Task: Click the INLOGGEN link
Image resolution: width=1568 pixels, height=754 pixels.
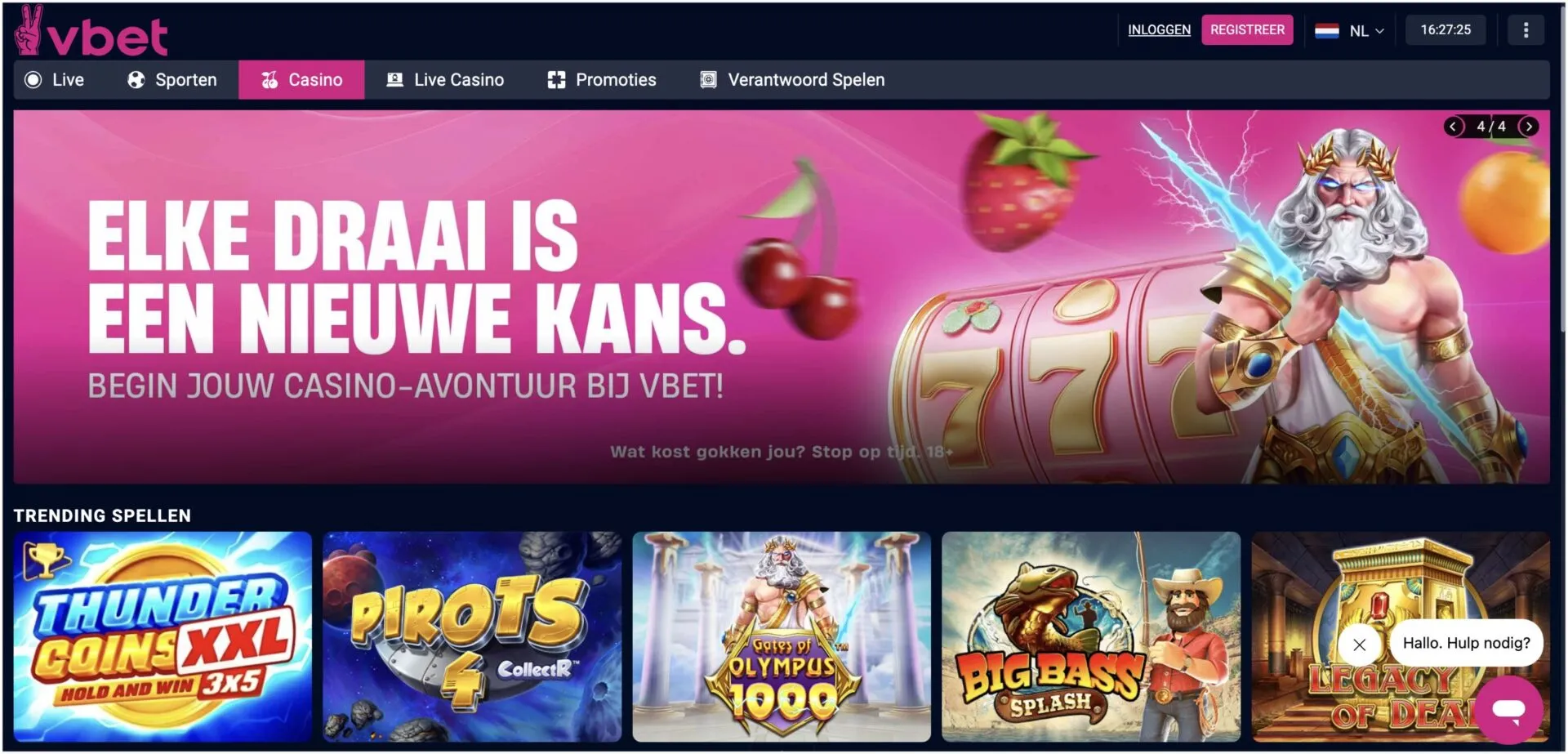Action: pos(1159,30)
